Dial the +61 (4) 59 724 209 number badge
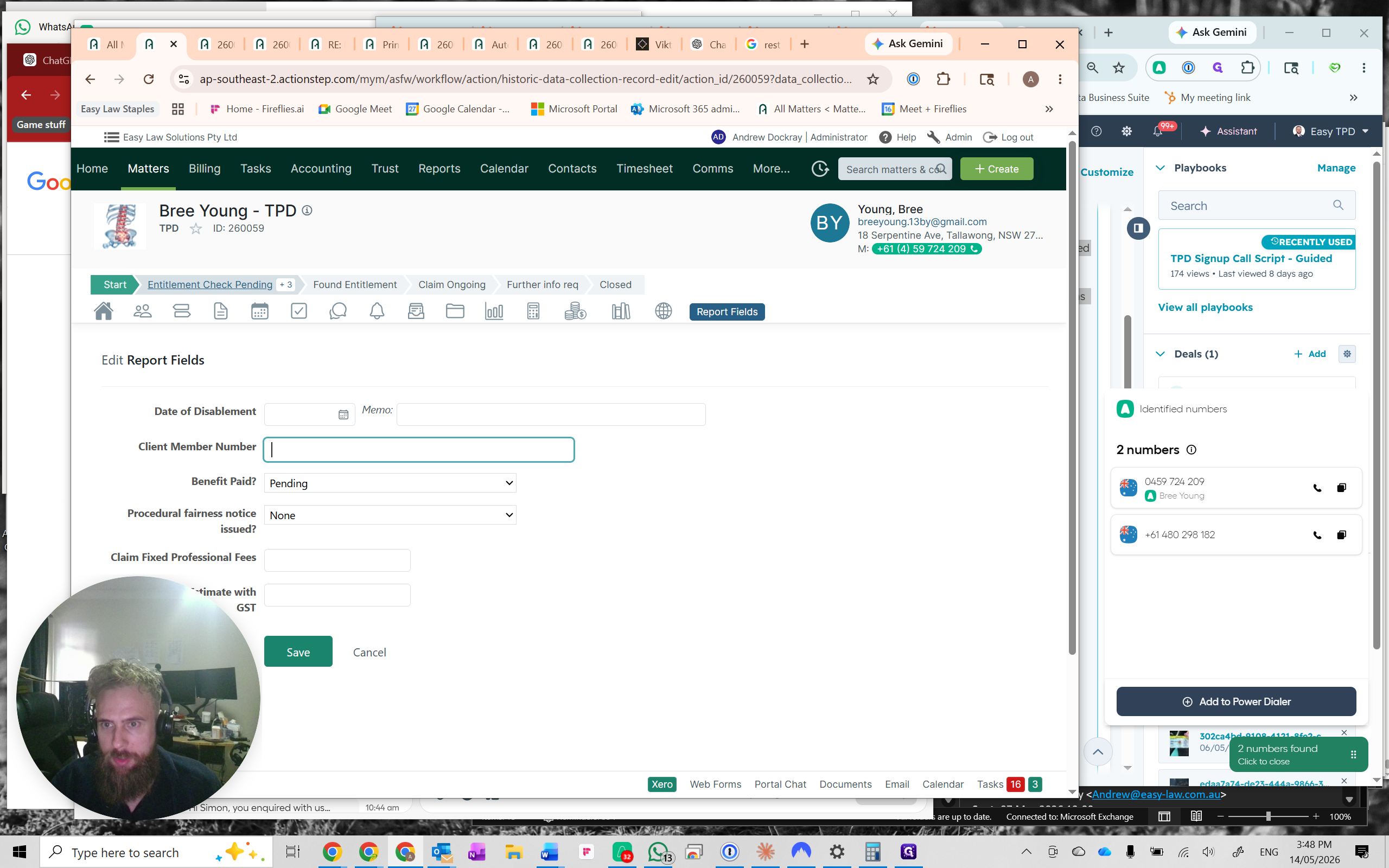 pyautogui.click(x=926, y=248)
